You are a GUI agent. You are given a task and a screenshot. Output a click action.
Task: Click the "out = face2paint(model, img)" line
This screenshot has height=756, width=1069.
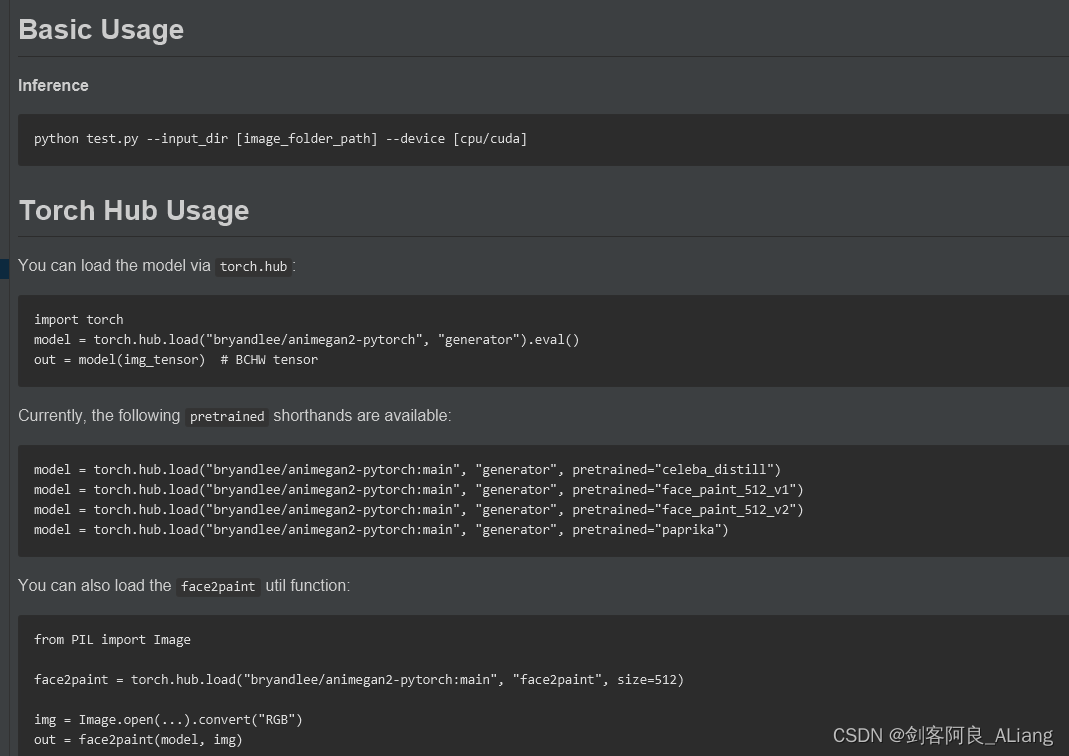point(138,740)
